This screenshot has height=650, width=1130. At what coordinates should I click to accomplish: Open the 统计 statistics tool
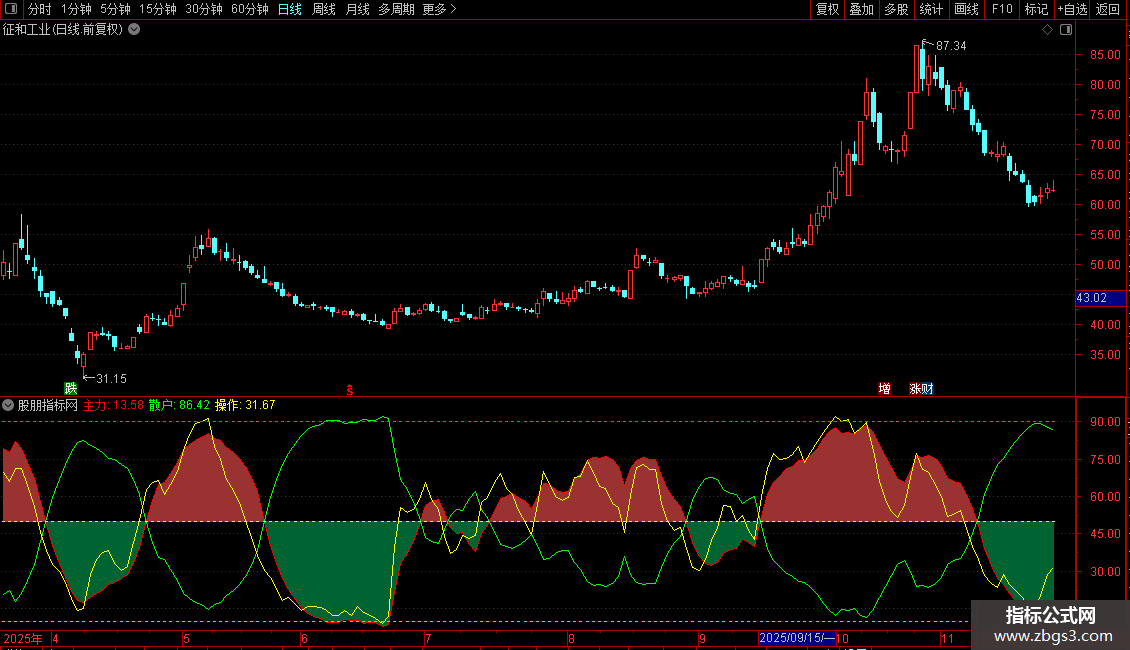(x=931, y=9)
